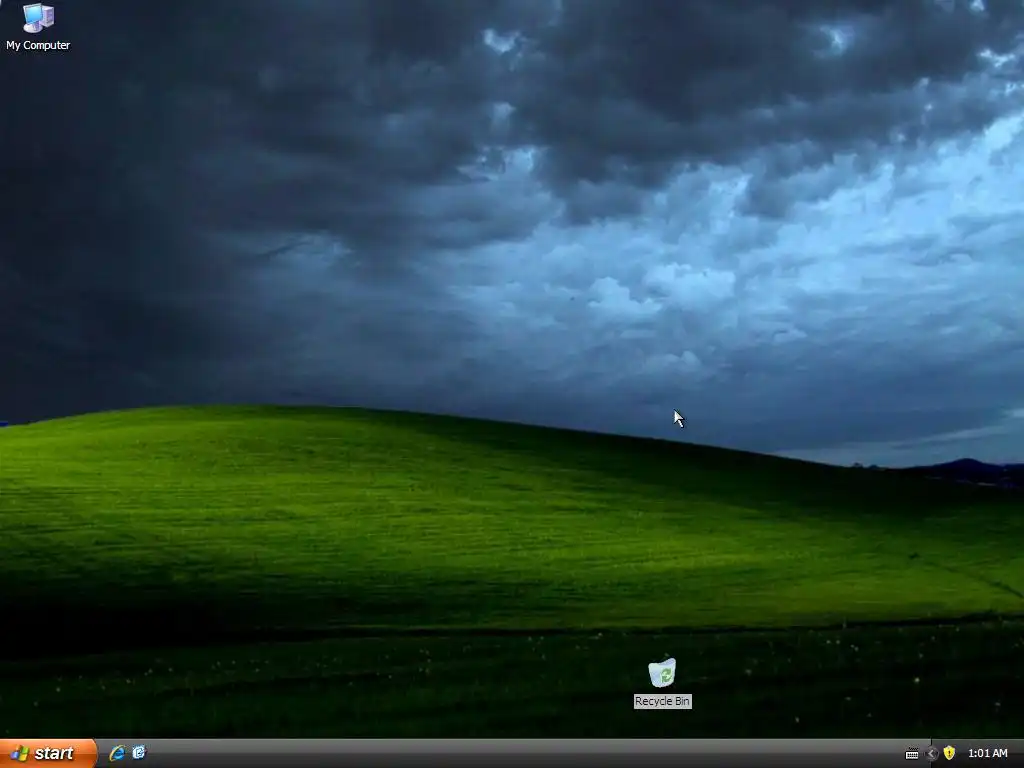Select the My Computer desktop icon
Image resolution: width=1024 pixels, height=768 pixels.
tap(38, 27)
